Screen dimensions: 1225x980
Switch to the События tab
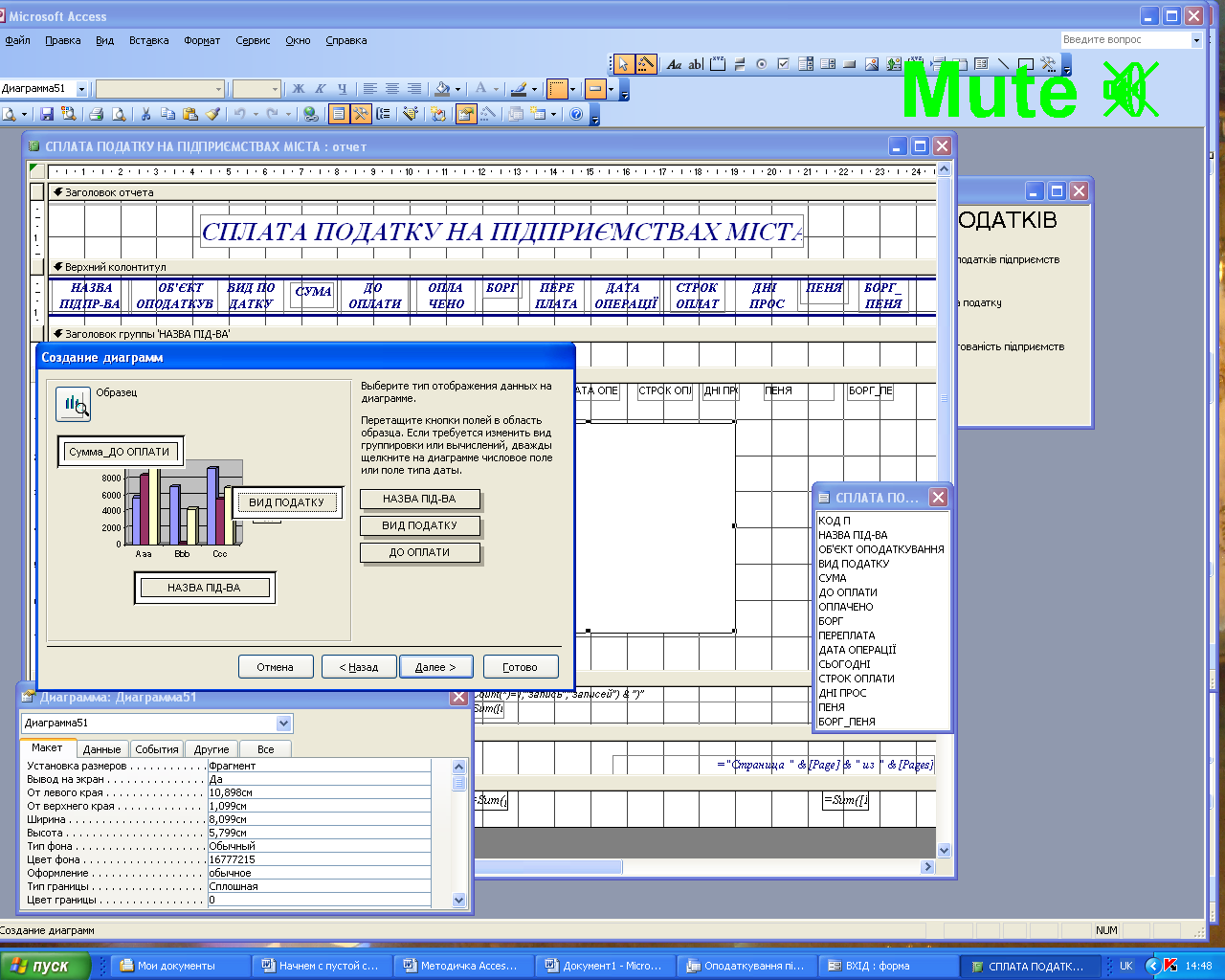click(x=156, y=749)
